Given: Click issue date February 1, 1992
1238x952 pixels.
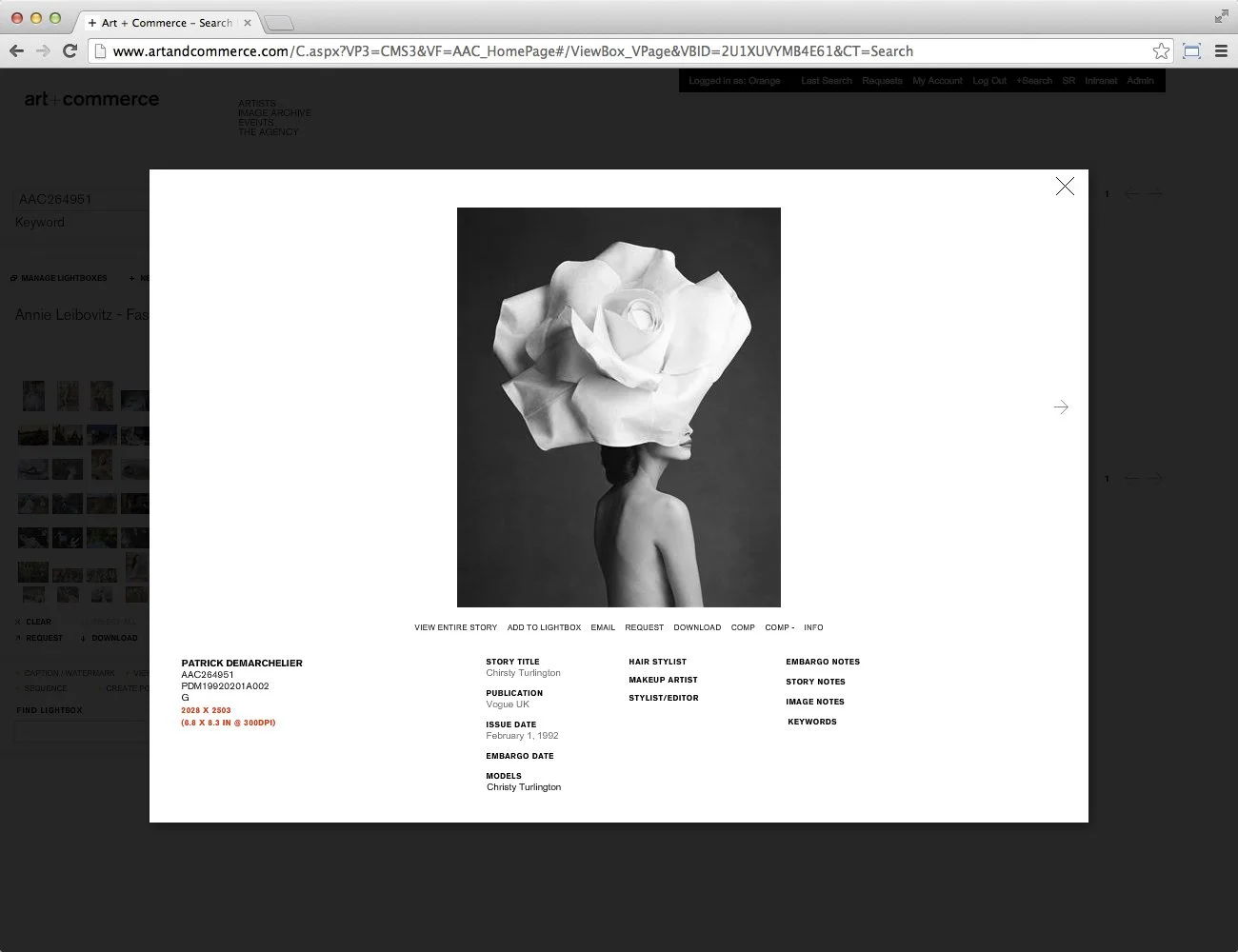Looking at the screenshot, I should (x=522, y=736).
